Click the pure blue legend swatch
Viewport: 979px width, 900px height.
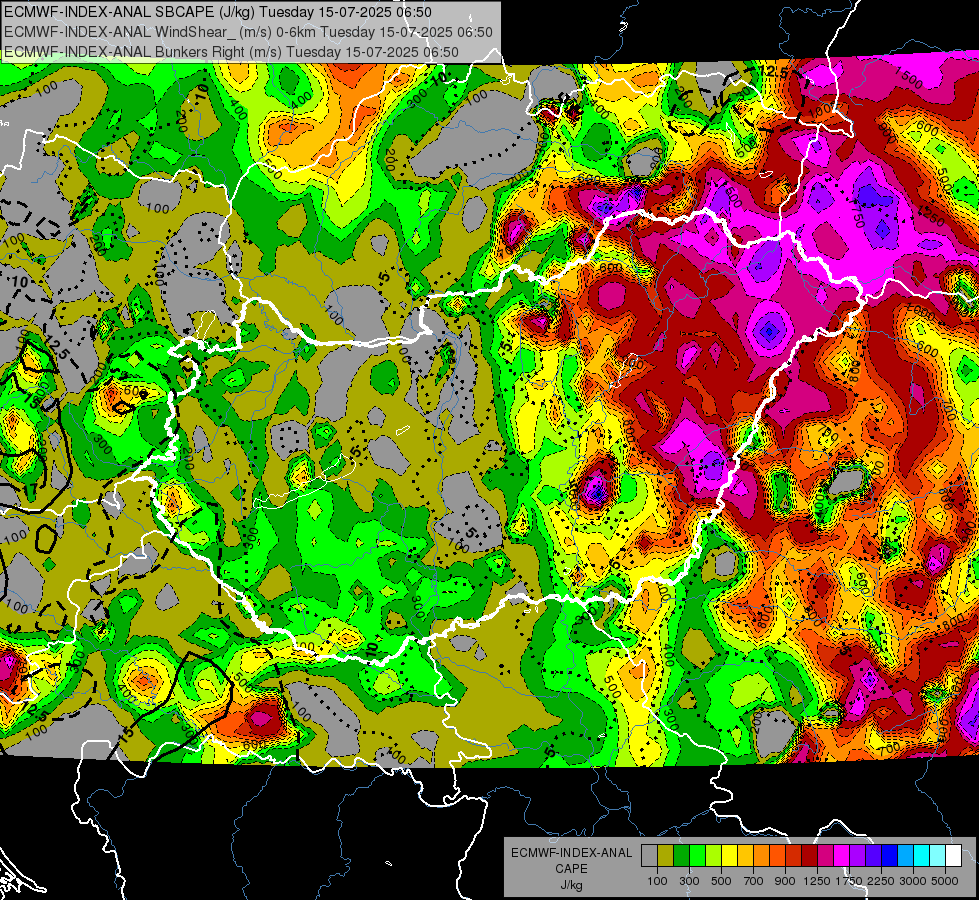(889, 855)
